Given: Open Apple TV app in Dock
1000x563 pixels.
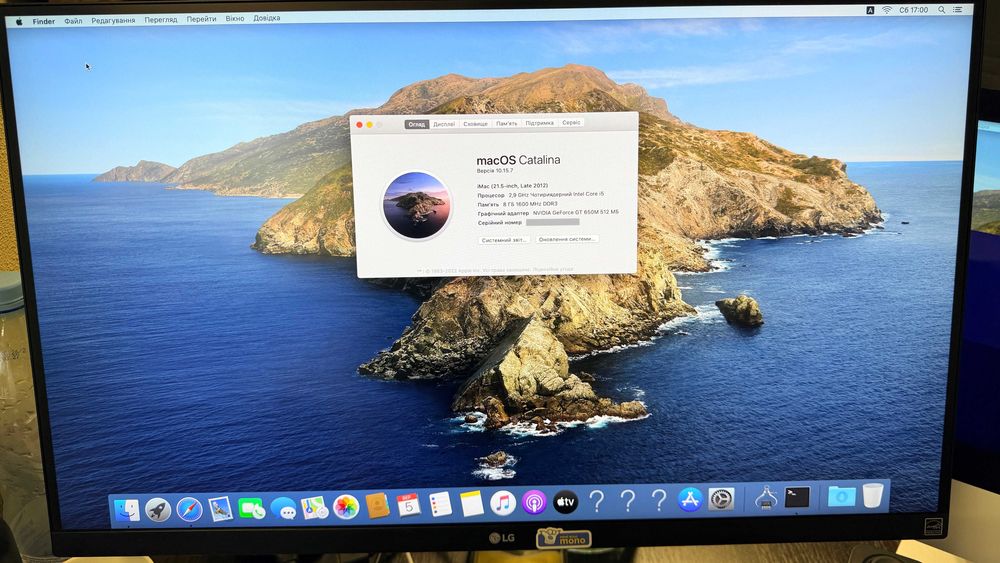Looking at the screenshot, I should [x=565, y=502].
